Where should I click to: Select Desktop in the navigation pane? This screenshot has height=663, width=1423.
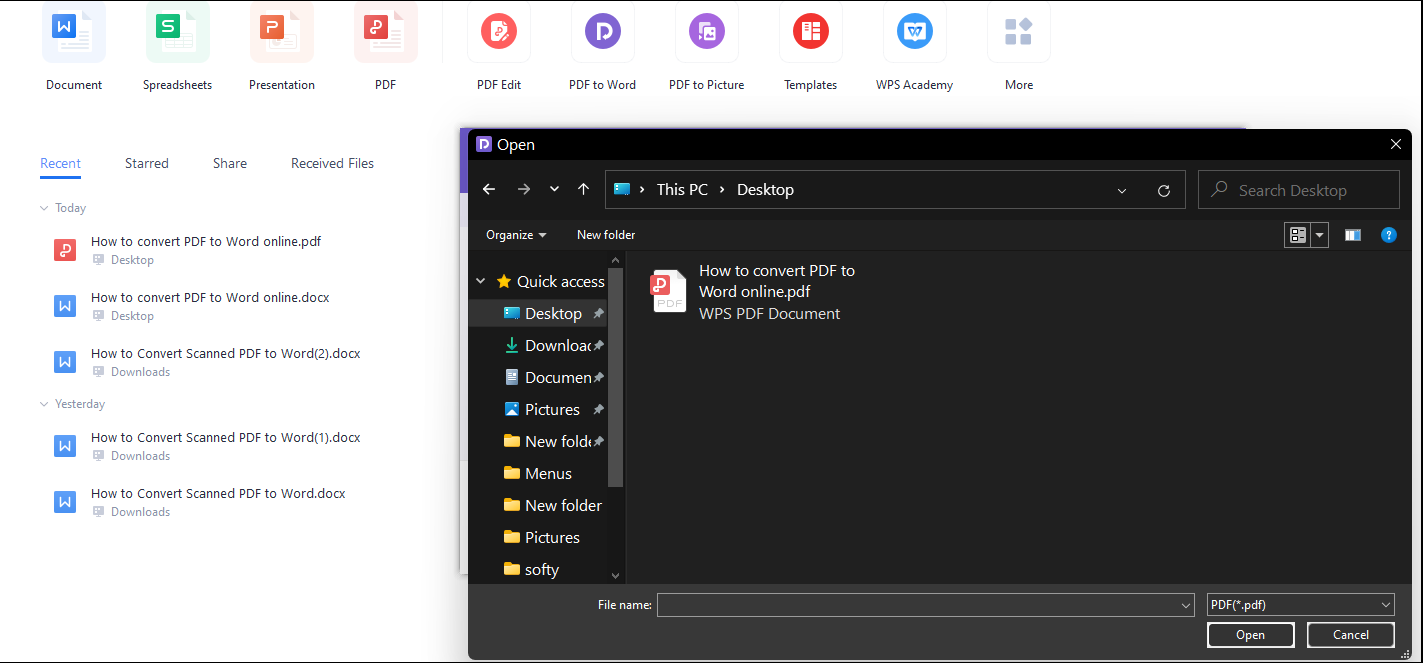(545, 313)
